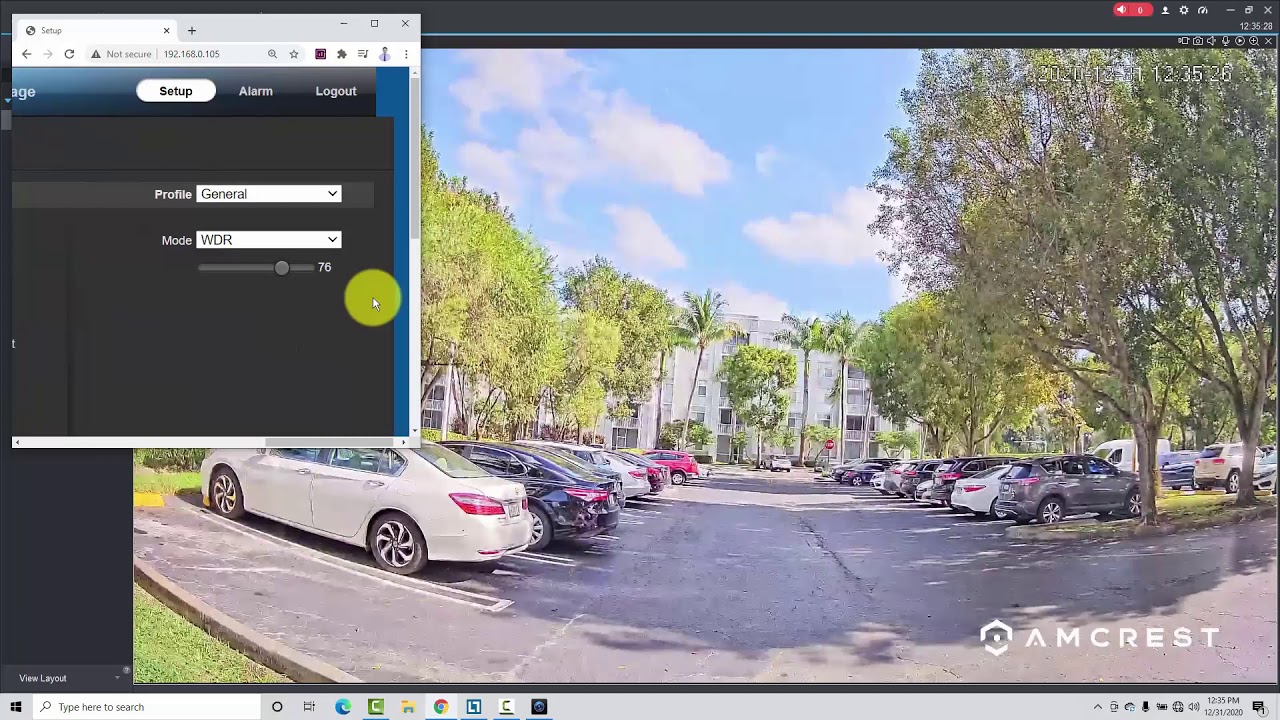This screenshot has height=720, width=1280.
Task: Open the Windows Start menu
Action: [15, 707]
